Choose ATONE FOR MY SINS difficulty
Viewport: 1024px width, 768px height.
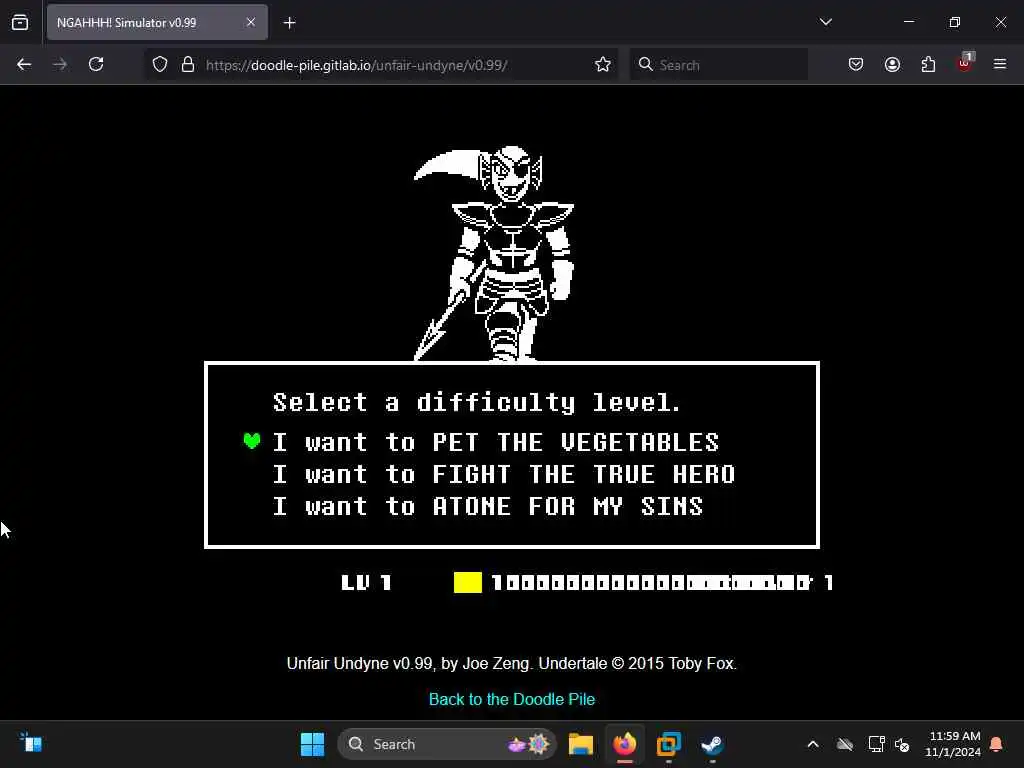(x=488, y=507)
